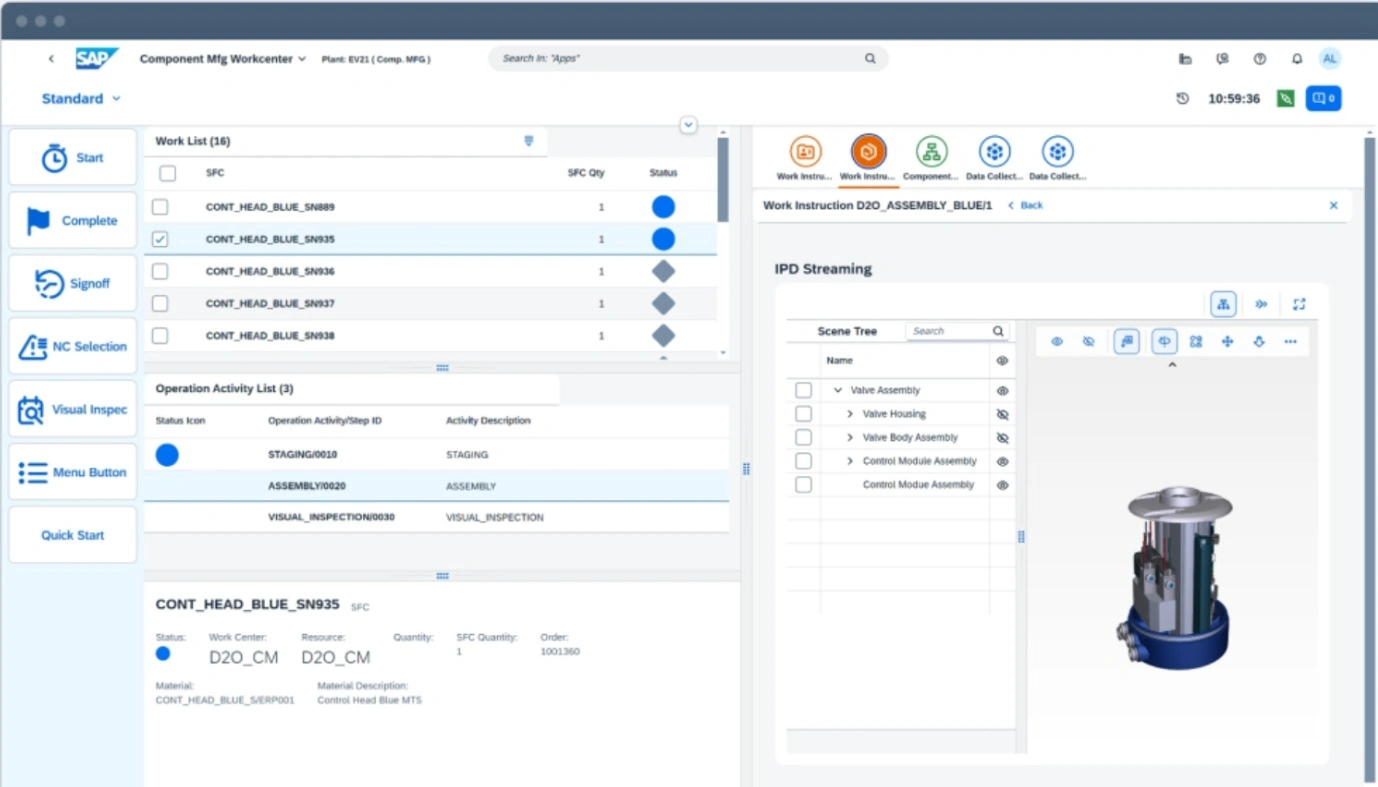Click the three-dots more options in viewer toolbar
This screenshot has height=787, width=1378.
[x=1290, y=342]
